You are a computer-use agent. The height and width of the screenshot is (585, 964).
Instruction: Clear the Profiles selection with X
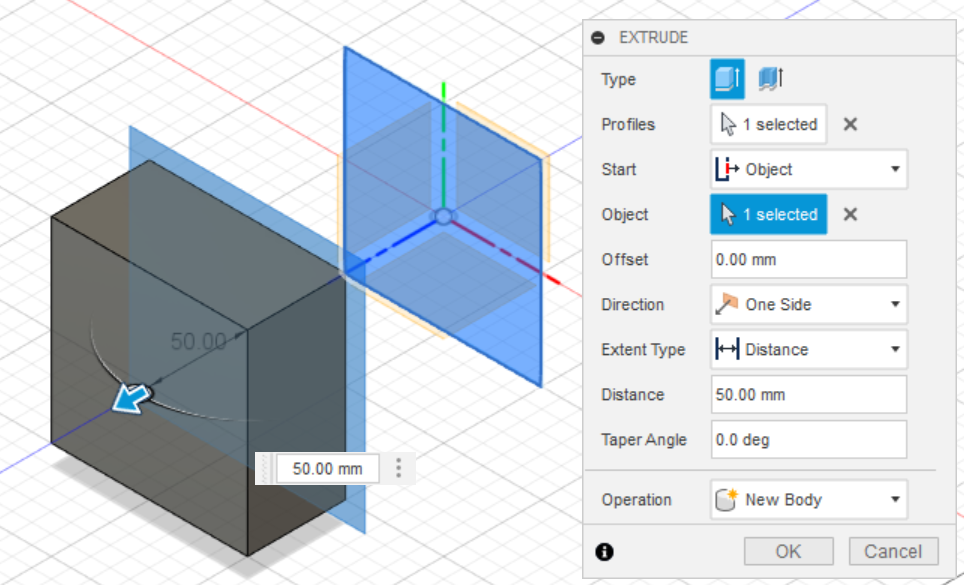(x=850, y=124)
